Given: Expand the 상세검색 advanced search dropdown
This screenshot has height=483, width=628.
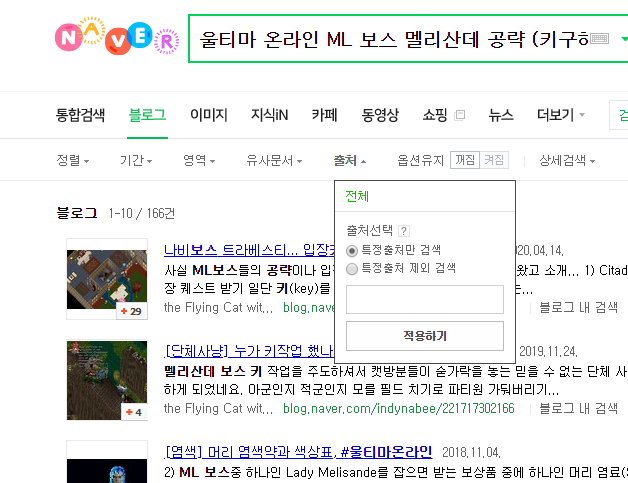Looking at the screenshot, I should click(567, 161).
